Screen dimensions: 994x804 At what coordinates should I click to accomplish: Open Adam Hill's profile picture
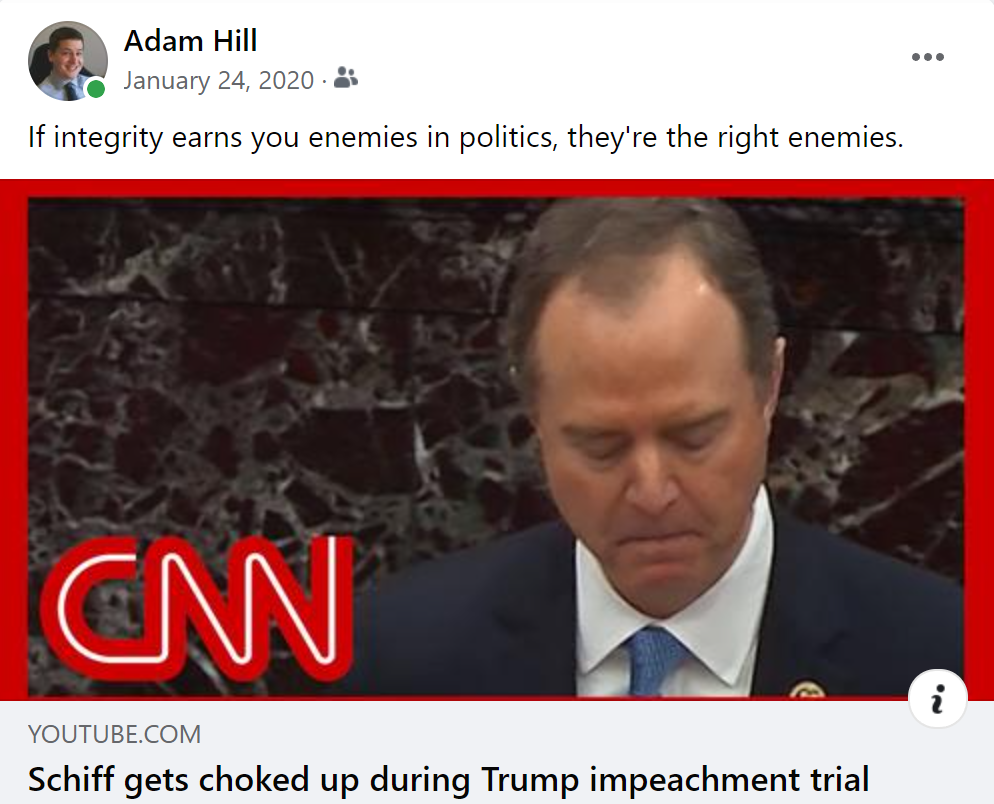(68, 61)
